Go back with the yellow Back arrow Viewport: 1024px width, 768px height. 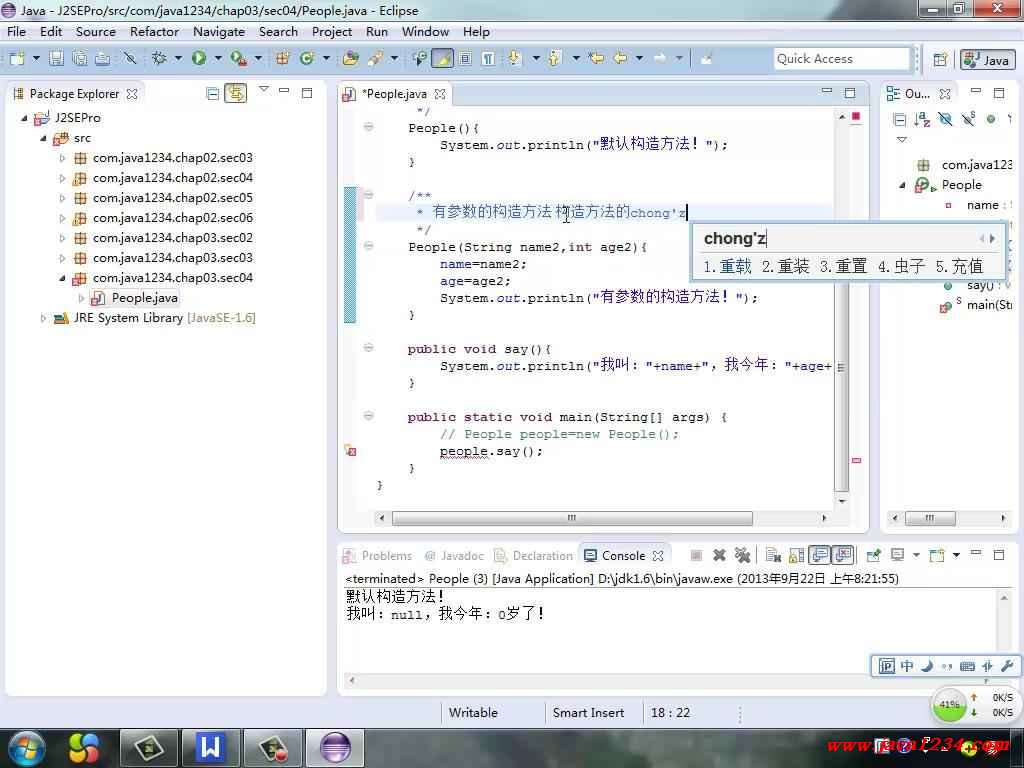coord(620,59)
